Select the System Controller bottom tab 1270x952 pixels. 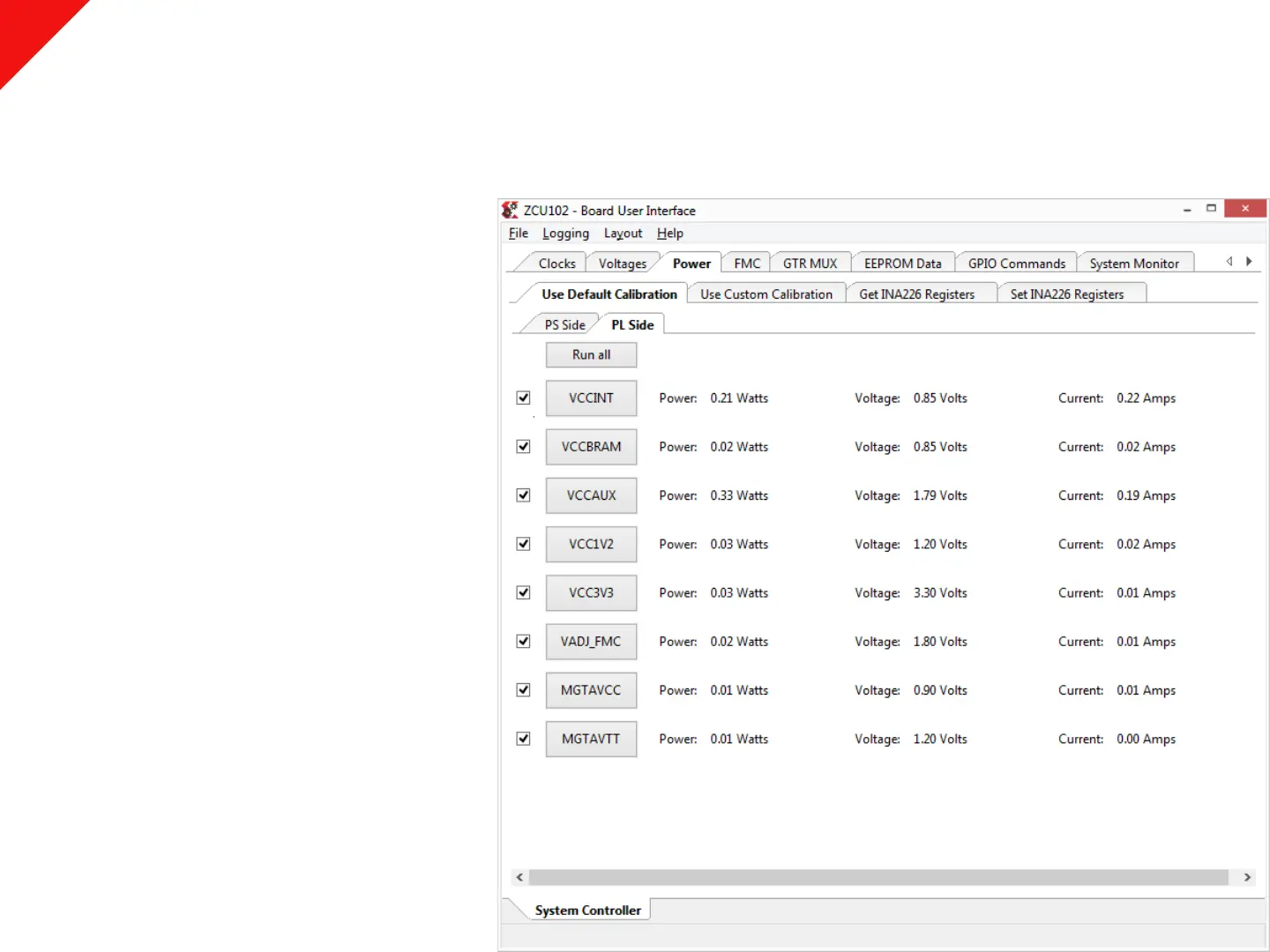point(588,910)
